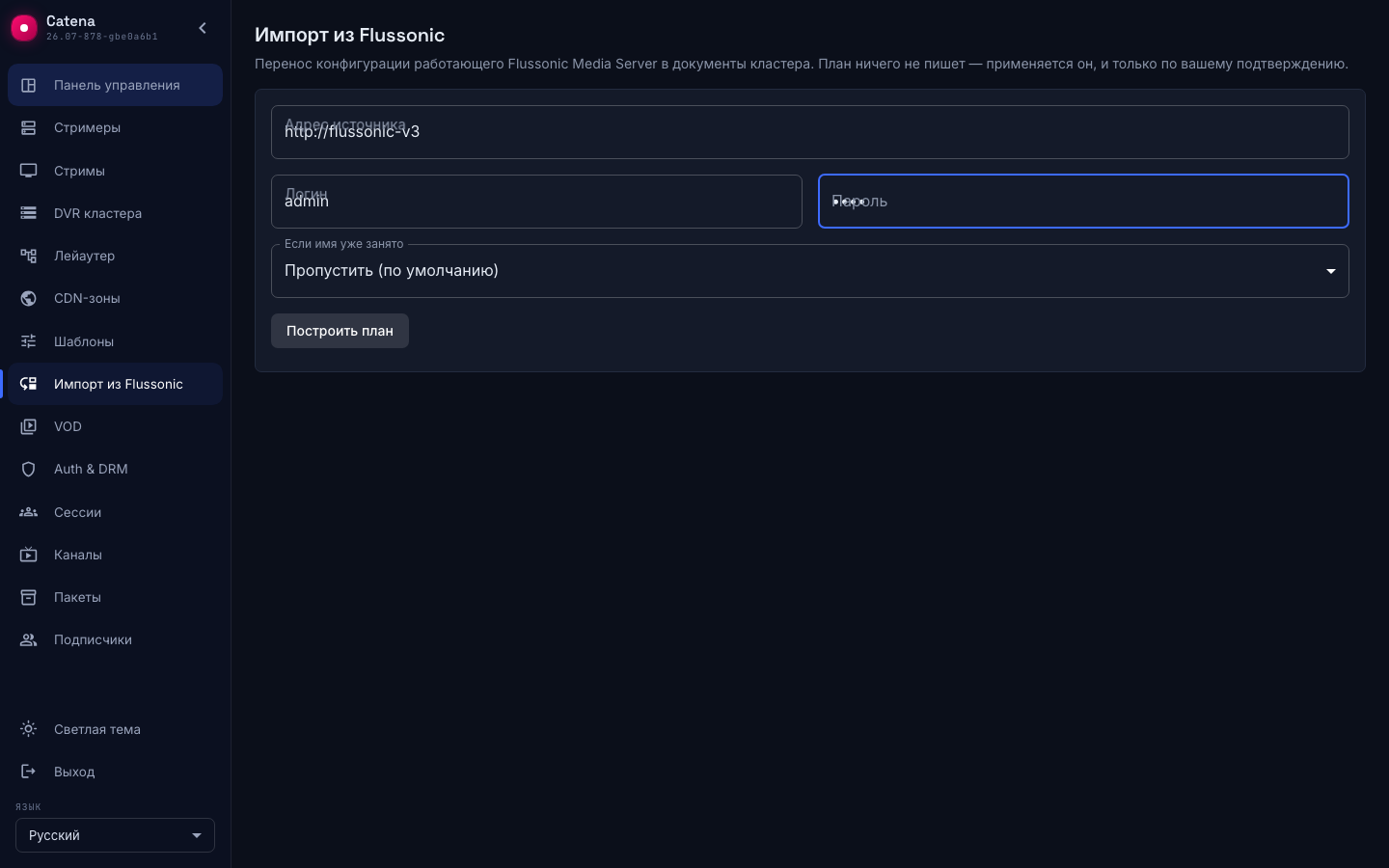Click the CDN-зоны globe icon
The height and width of the screenshot is (868, 1389).
[29, 298]
